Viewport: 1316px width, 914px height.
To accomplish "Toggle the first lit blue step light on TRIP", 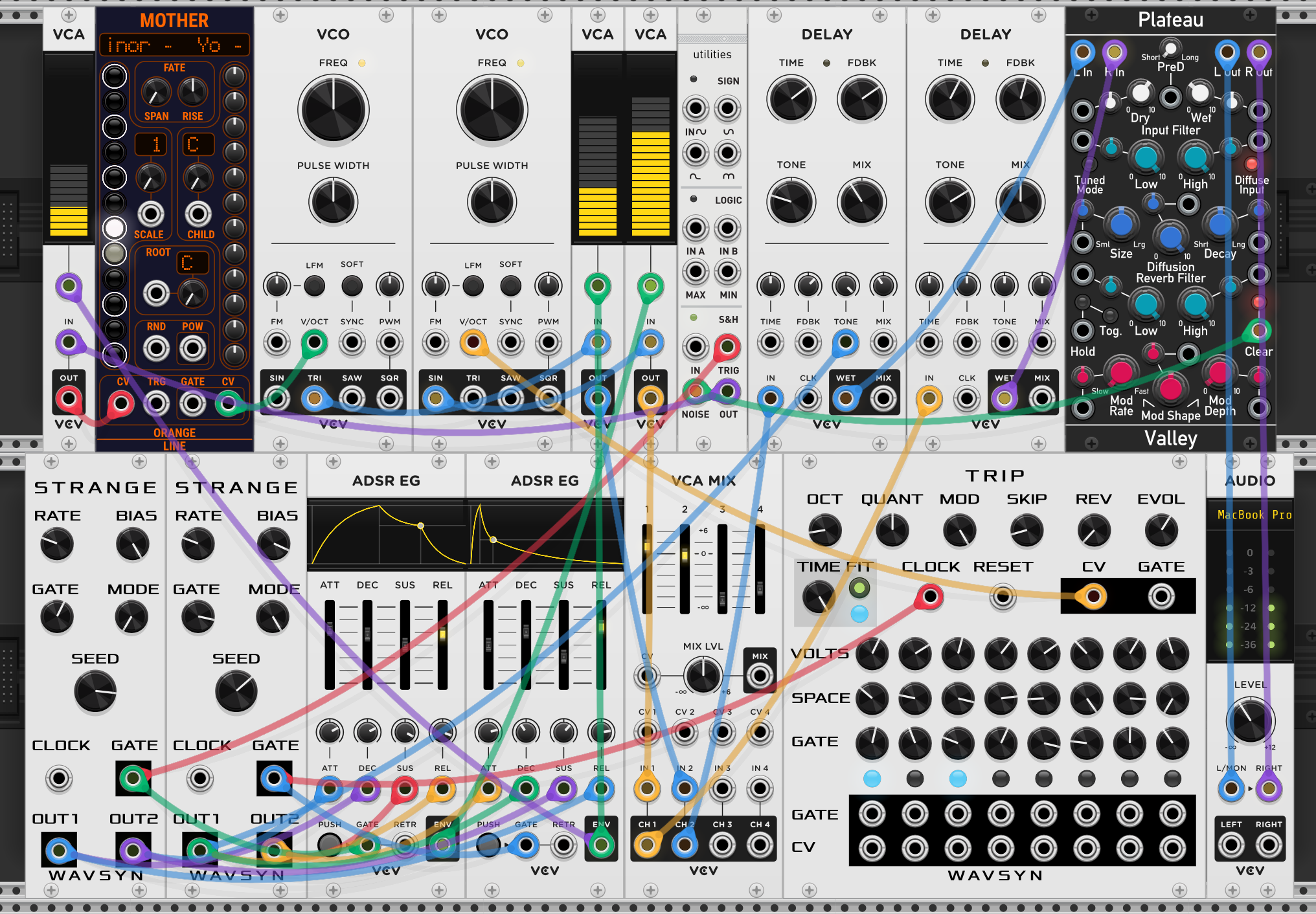I will tap(872, 779).
